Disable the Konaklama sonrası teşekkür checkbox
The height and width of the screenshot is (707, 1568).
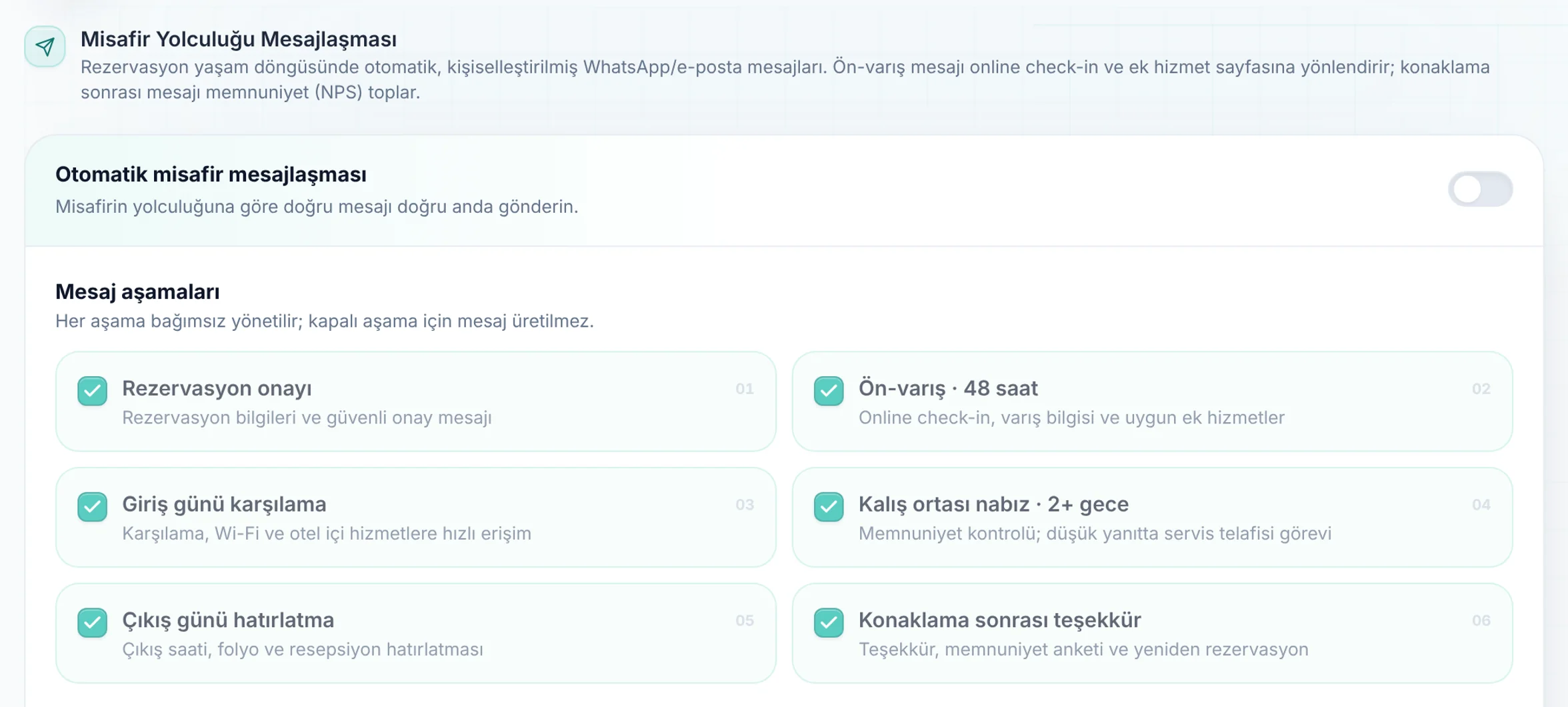(x=829, y=623)
